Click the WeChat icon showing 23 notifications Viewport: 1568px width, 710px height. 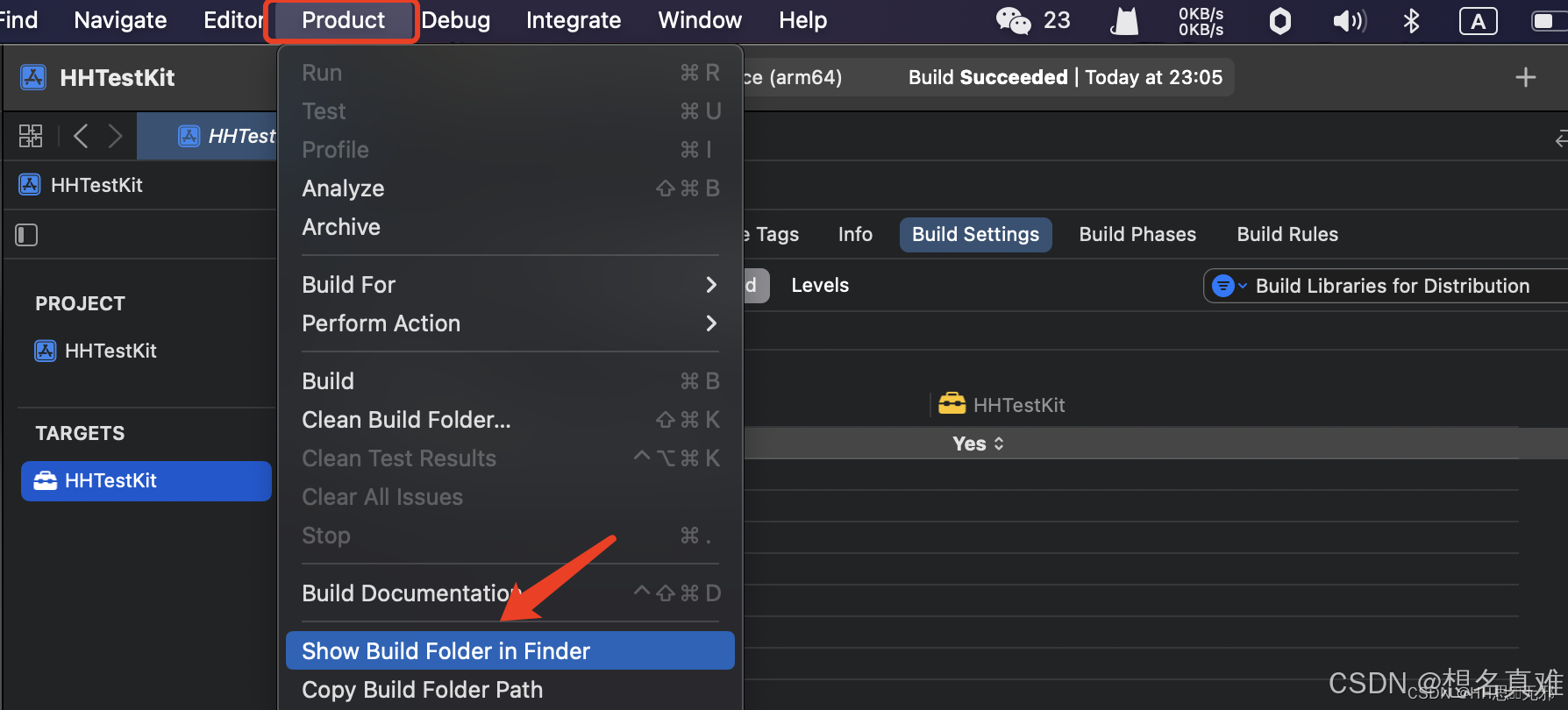[1012, 19]
